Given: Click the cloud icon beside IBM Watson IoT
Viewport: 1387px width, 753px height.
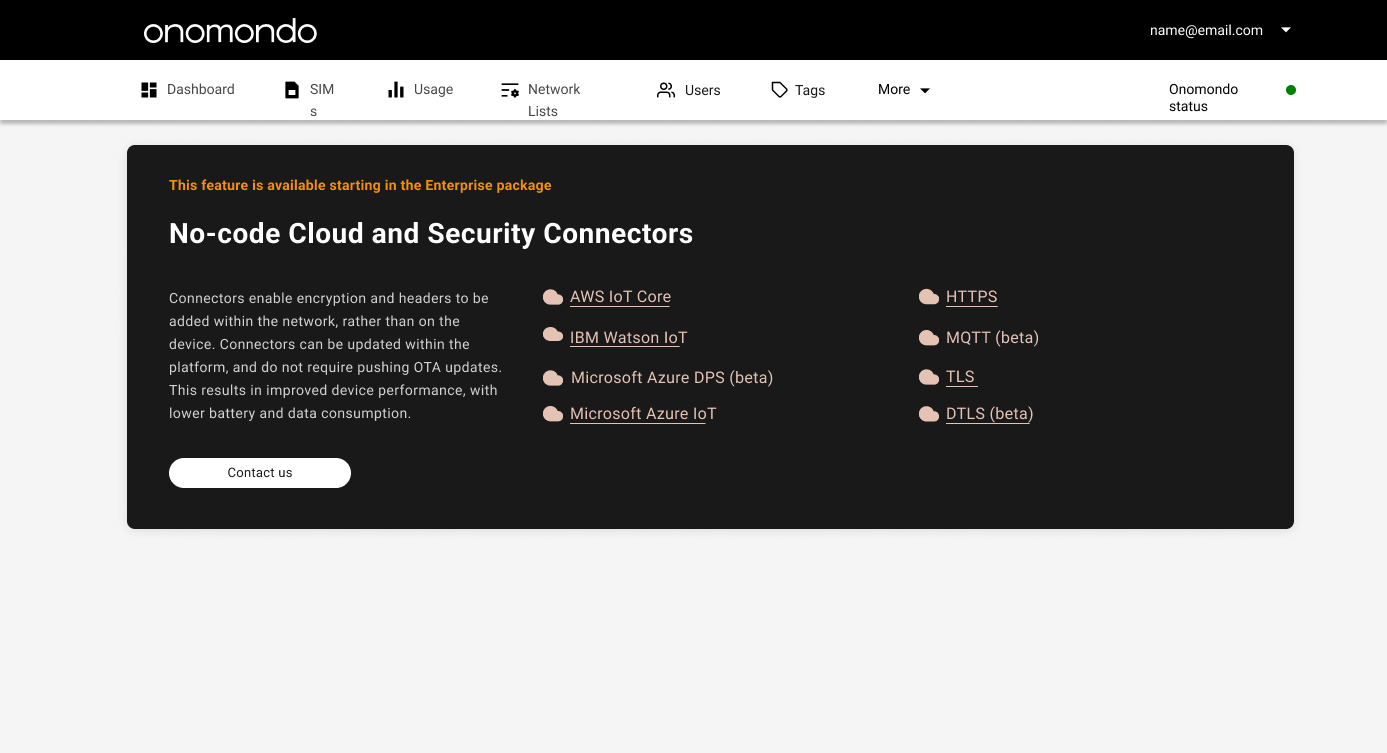Looking at the screenshot, I should pyautogui.click(x=553, y=335).
